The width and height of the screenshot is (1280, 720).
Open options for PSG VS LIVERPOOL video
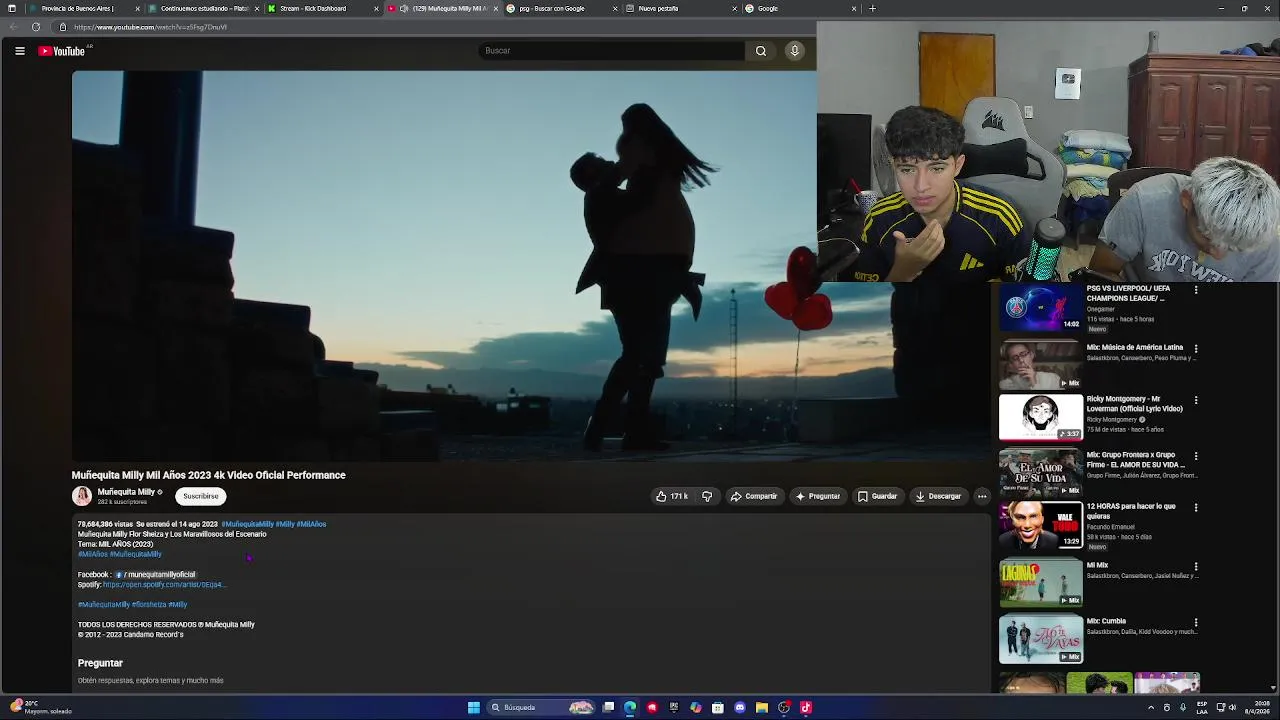click(x=1196, y=290)
